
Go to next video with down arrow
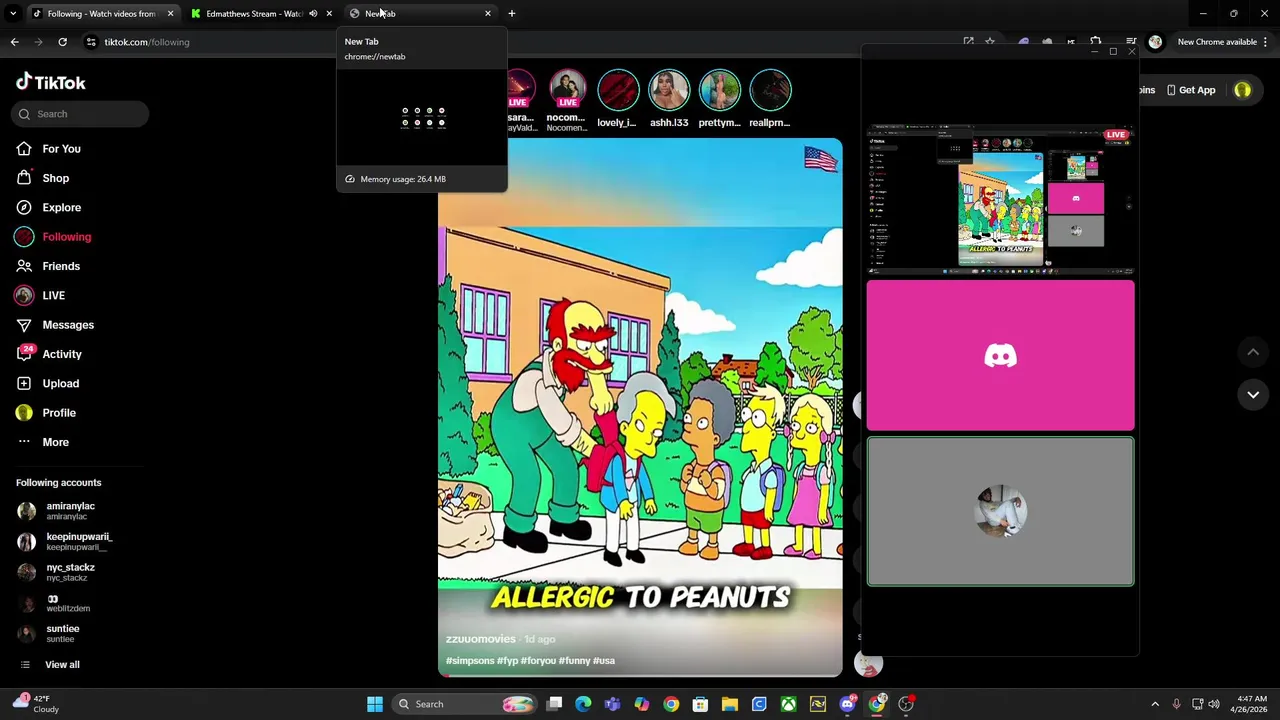tap(1253, 395)
